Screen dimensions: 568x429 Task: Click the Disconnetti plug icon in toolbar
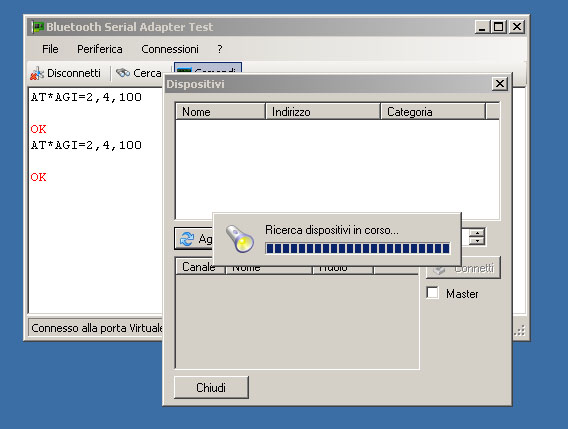pos(37,74)
